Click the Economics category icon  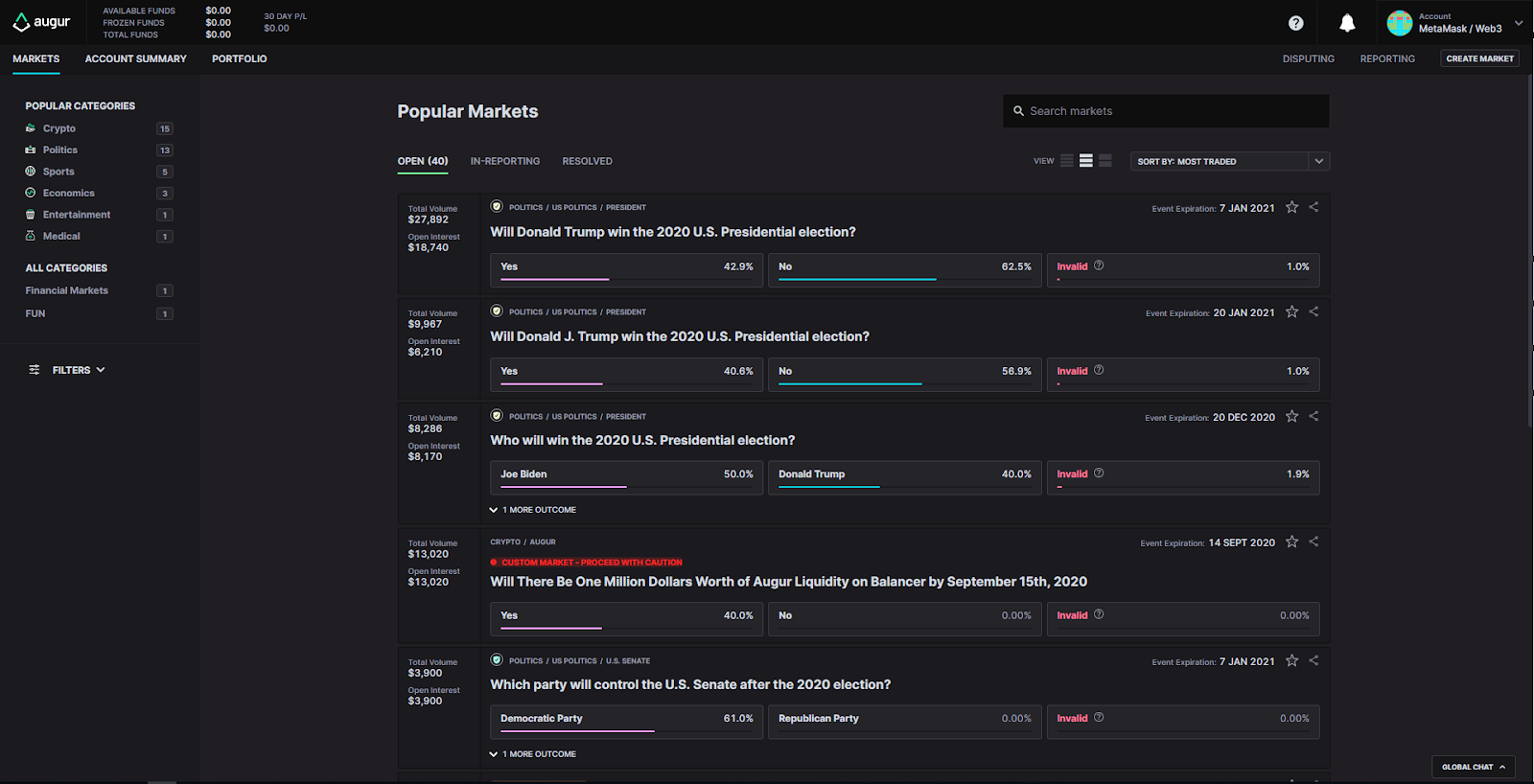pos(31,193)
